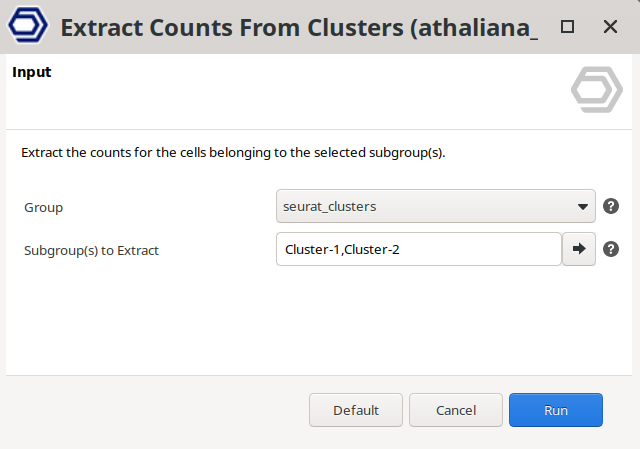Click the app logo in the title bar
The height and width of the screenshot is (449, 640).
[26, 27]
